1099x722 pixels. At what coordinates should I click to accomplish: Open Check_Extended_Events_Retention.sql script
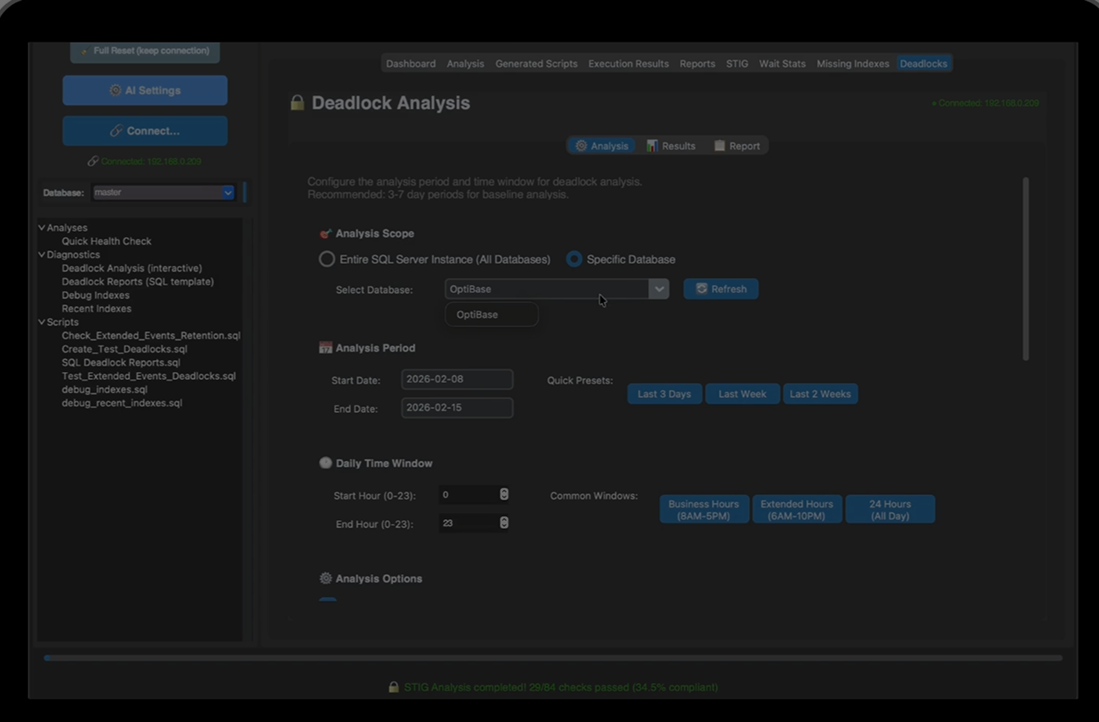(x=151, y=336)
